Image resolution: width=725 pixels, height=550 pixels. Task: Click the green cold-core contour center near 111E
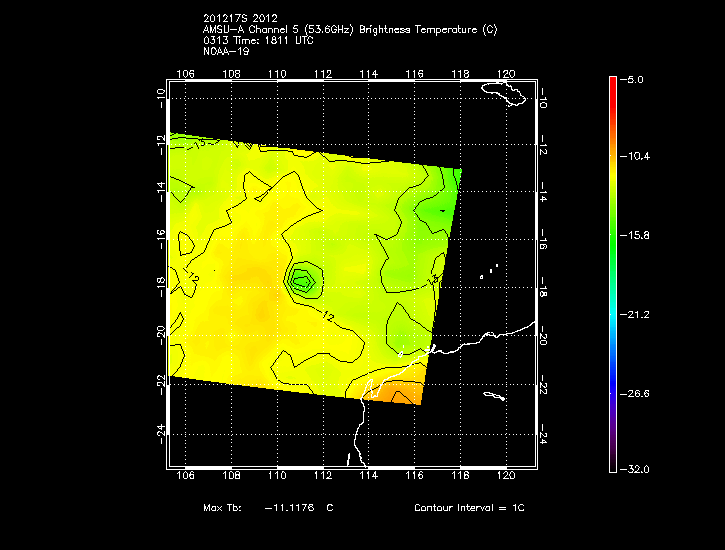303,281
